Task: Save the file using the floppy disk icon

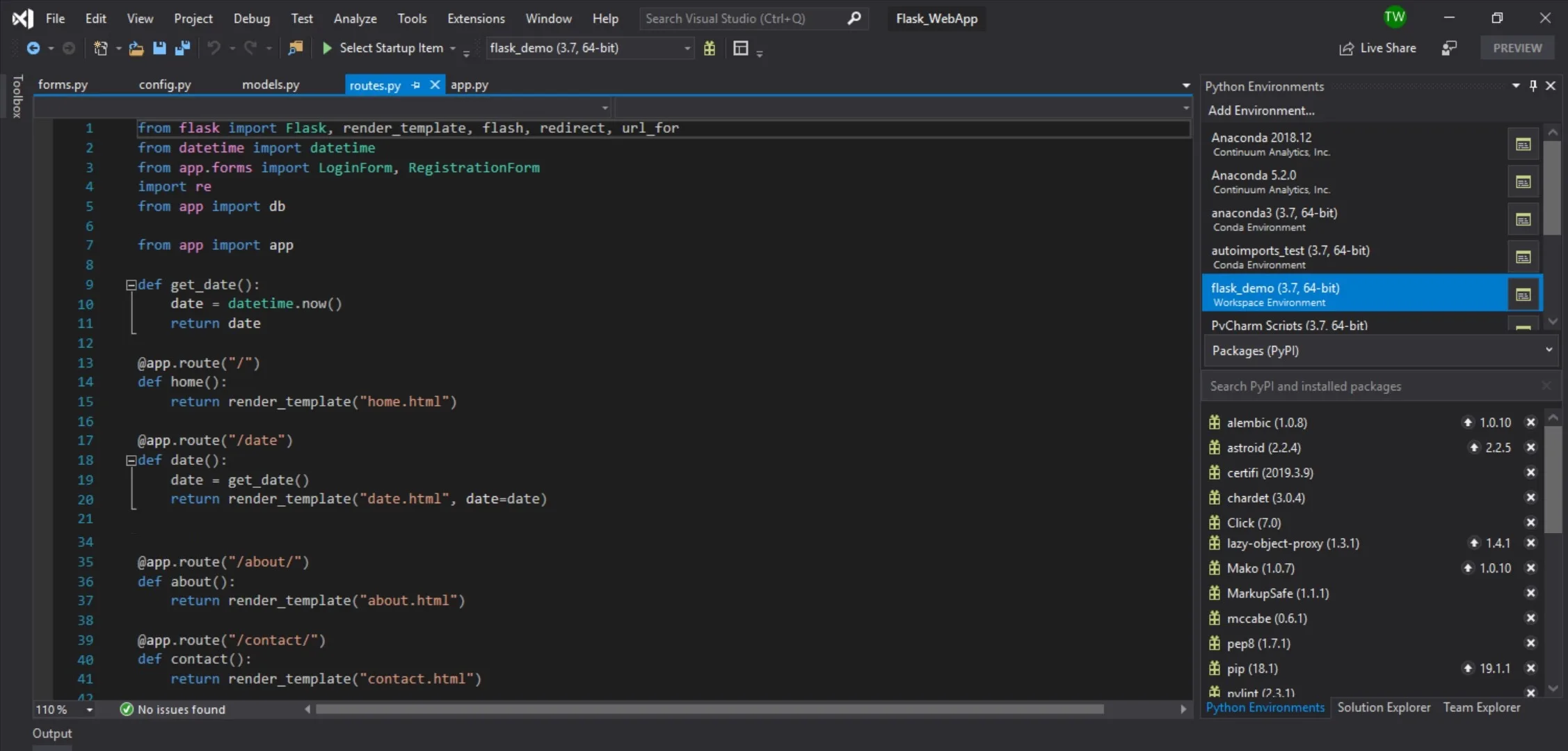Action: point(160,48)
